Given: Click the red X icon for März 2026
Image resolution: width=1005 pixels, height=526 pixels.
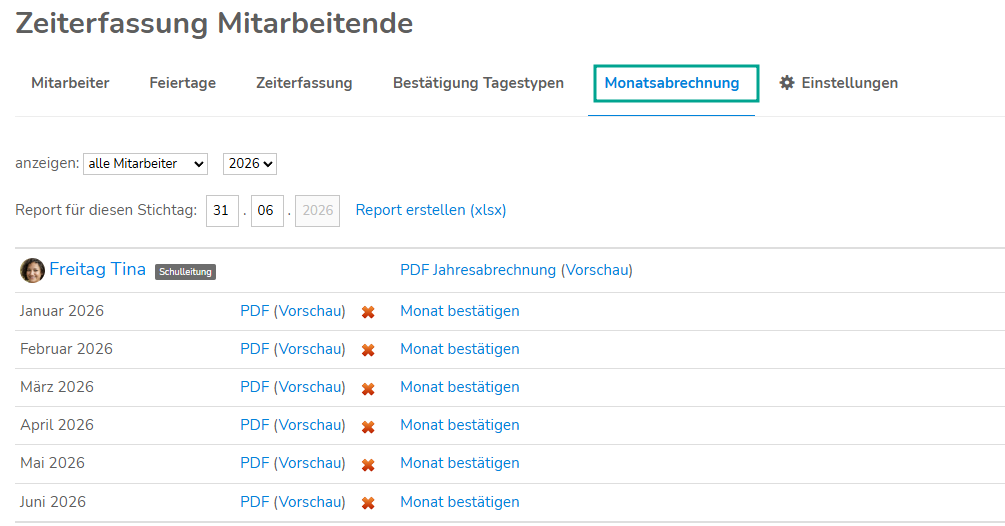Looking at the screenshot, I should click(368, 389).
